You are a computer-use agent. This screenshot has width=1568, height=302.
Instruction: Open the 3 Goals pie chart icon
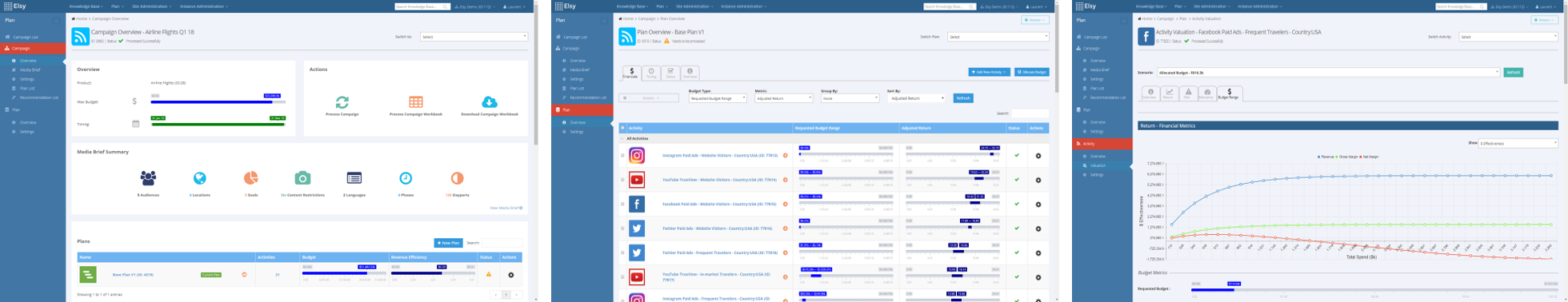click(x=251, y=178)
